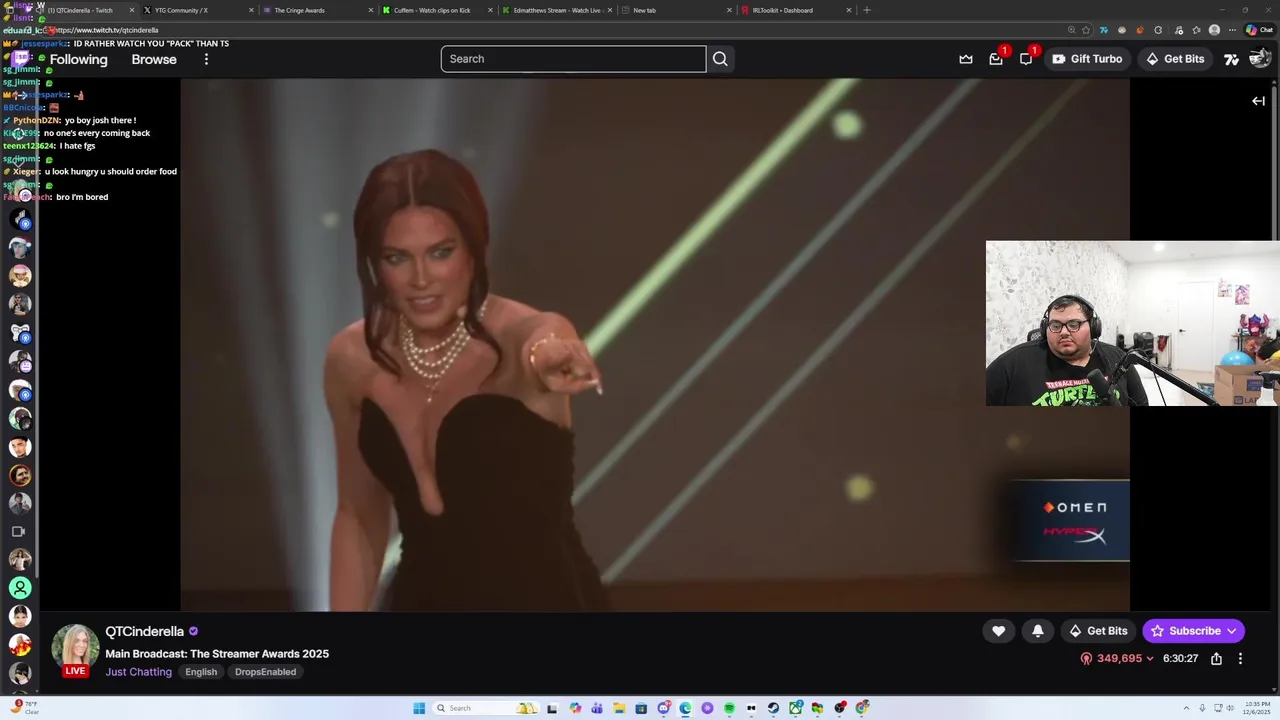Open the Following tab
The image size is (1280, 720).
click(78, 59)
